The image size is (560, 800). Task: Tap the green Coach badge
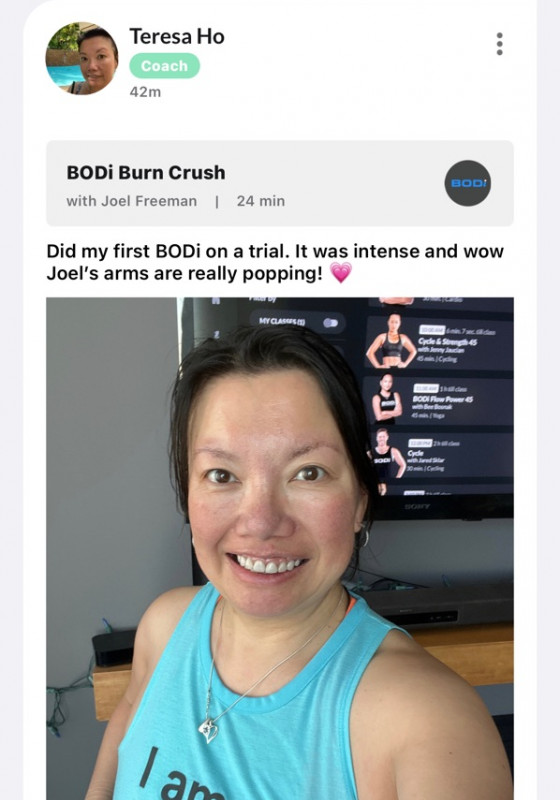pyautogui.click(x=164, y=66)
